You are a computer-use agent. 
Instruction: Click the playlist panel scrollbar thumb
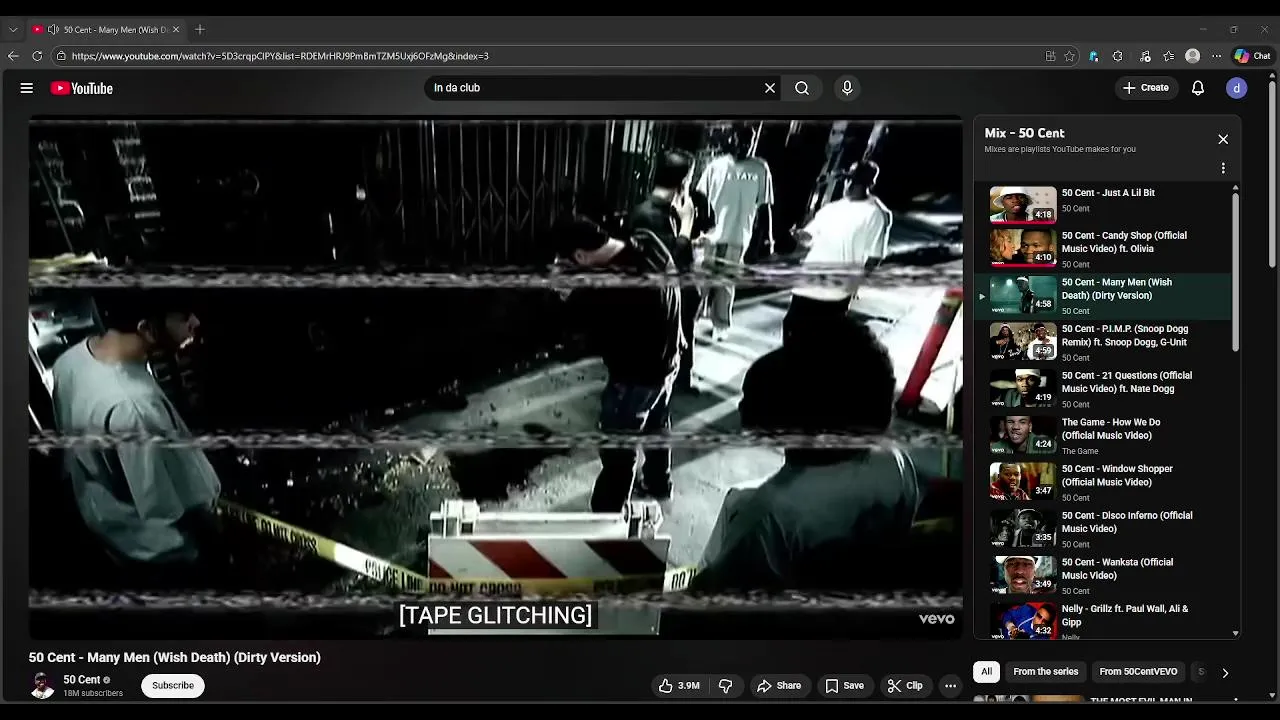coord(1236,272)
